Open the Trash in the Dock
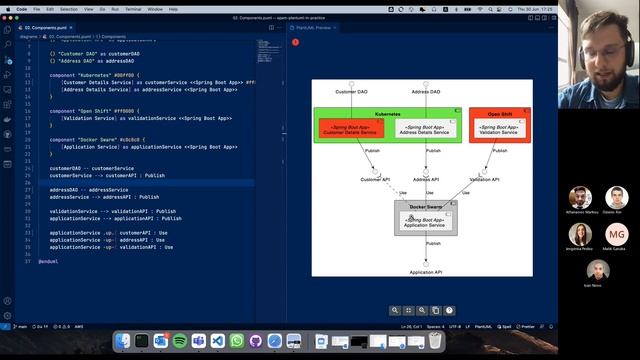This screenshot has height=360, width=640. [x=435, y=341]
